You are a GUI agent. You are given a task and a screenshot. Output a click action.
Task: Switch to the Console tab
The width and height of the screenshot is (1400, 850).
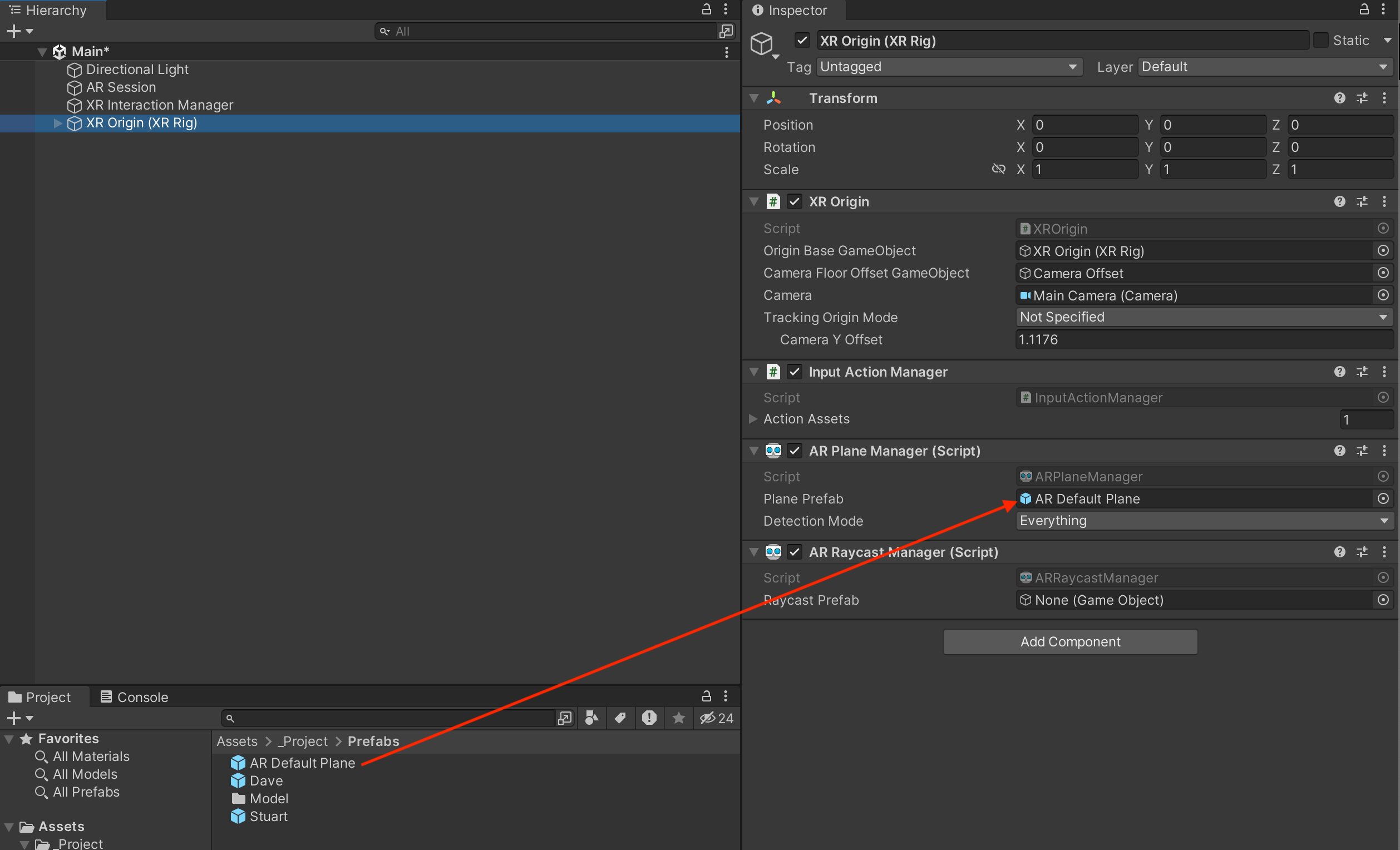tap(135, 697)
